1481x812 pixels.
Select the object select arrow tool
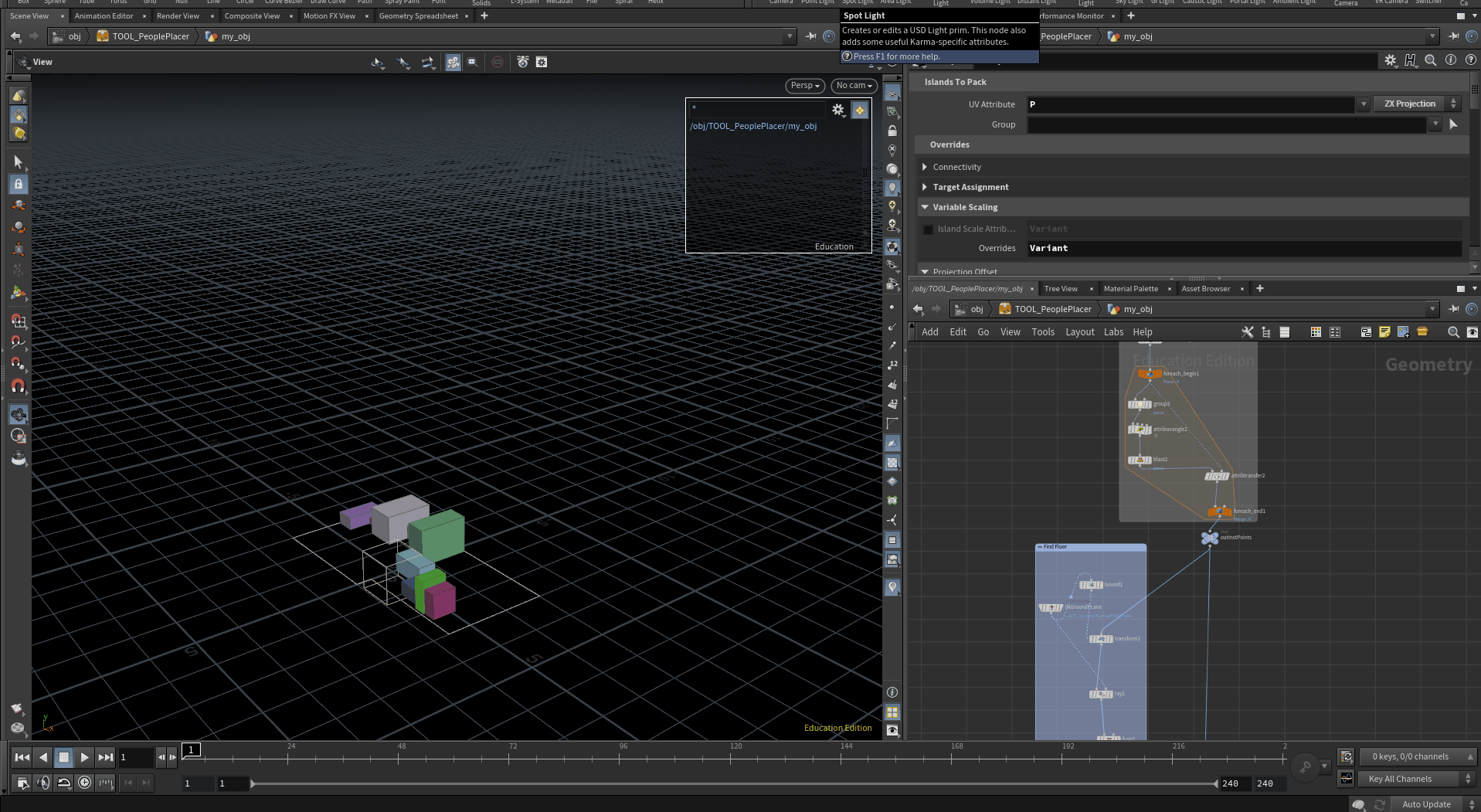(x=19, y=162)
